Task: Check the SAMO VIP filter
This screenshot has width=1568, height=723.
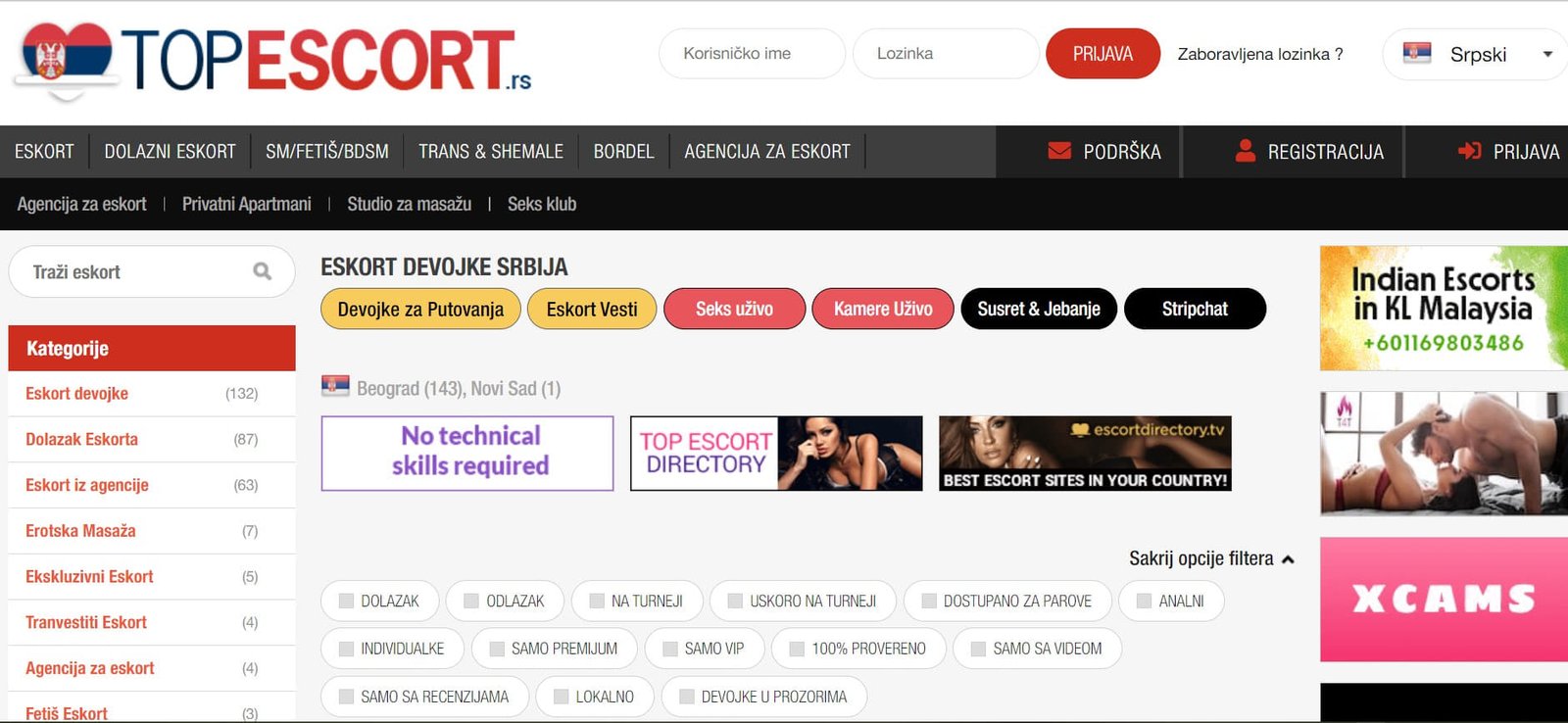Action: pyautogui.click(x=670, y=649)
